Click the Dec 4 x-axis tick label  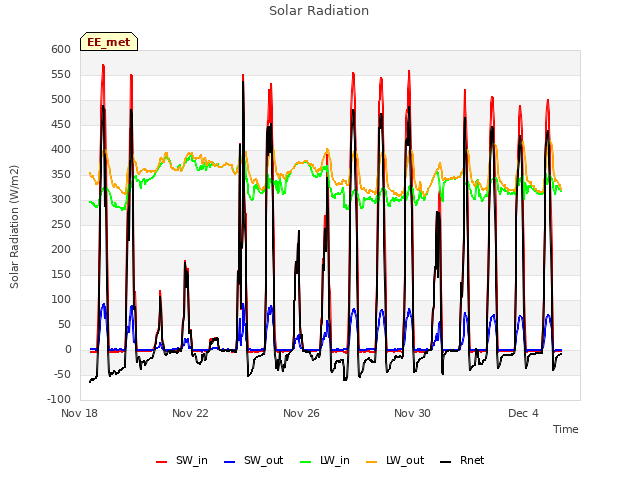523,413
